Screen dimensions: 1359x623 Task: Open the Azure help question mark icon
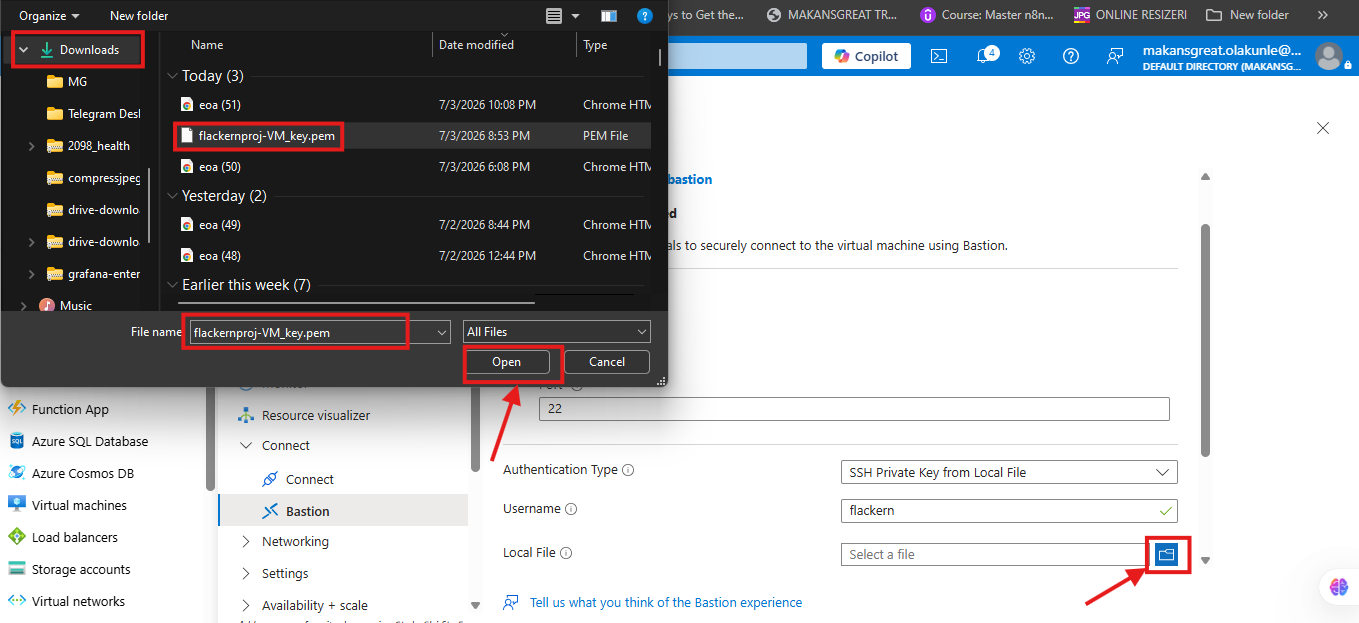1071,56
